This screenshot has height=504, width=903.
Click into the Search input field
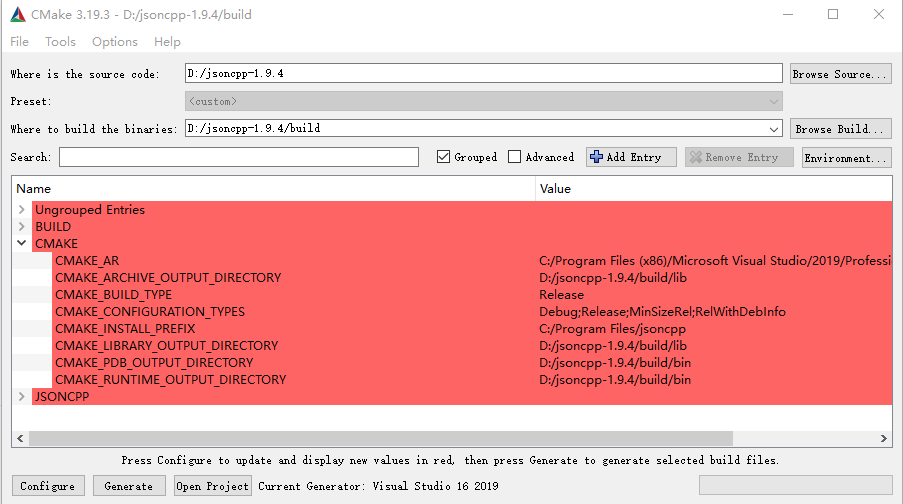click(x=238, y=157)
